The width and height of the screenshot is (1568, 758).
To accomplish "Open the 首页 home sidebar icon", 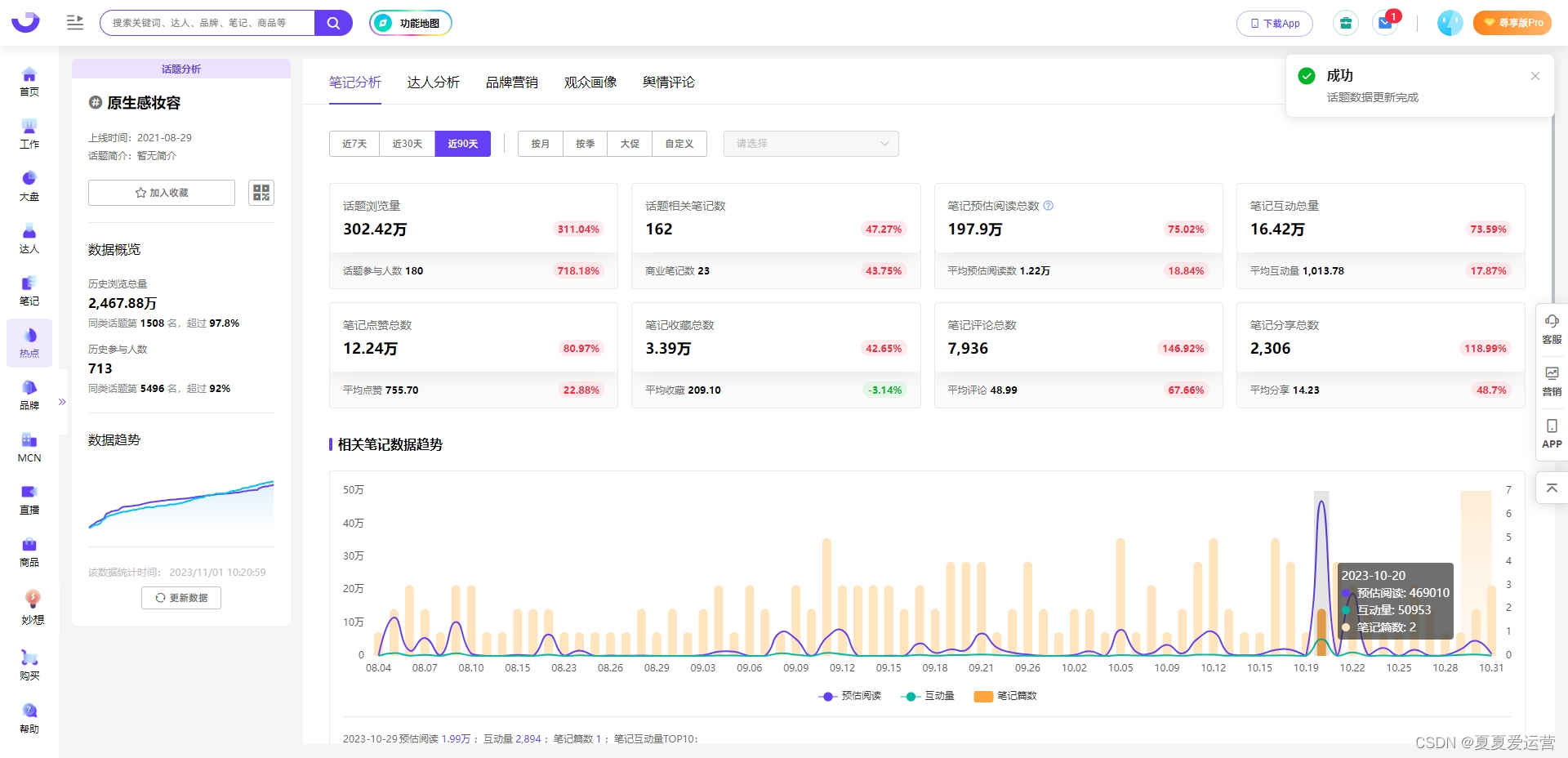I will [29, 82].
